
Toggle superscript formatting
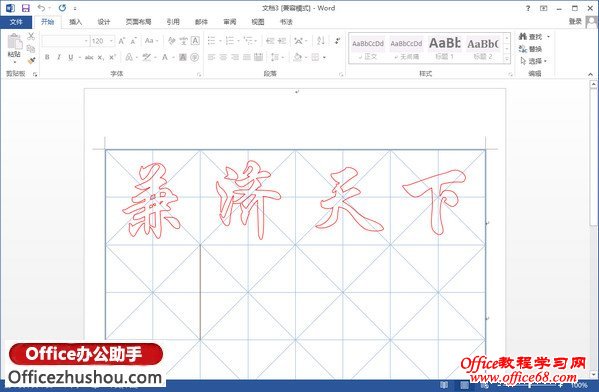click(x=112, y=57)
